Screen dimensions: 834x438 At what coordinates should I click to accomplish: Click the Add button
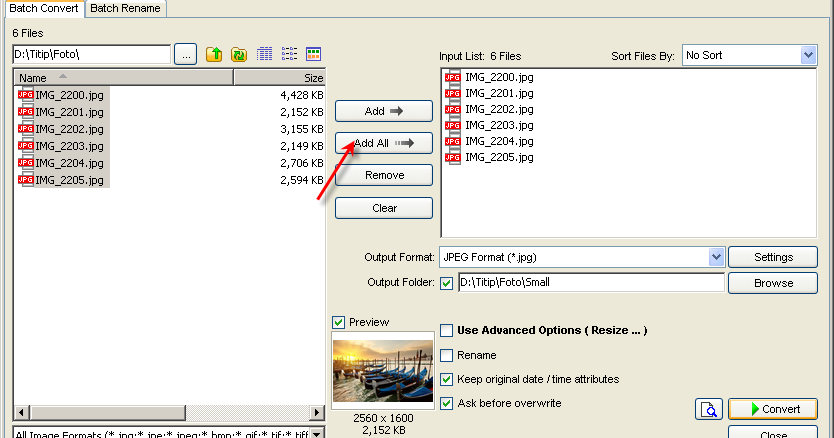click(x=383, y=111)
